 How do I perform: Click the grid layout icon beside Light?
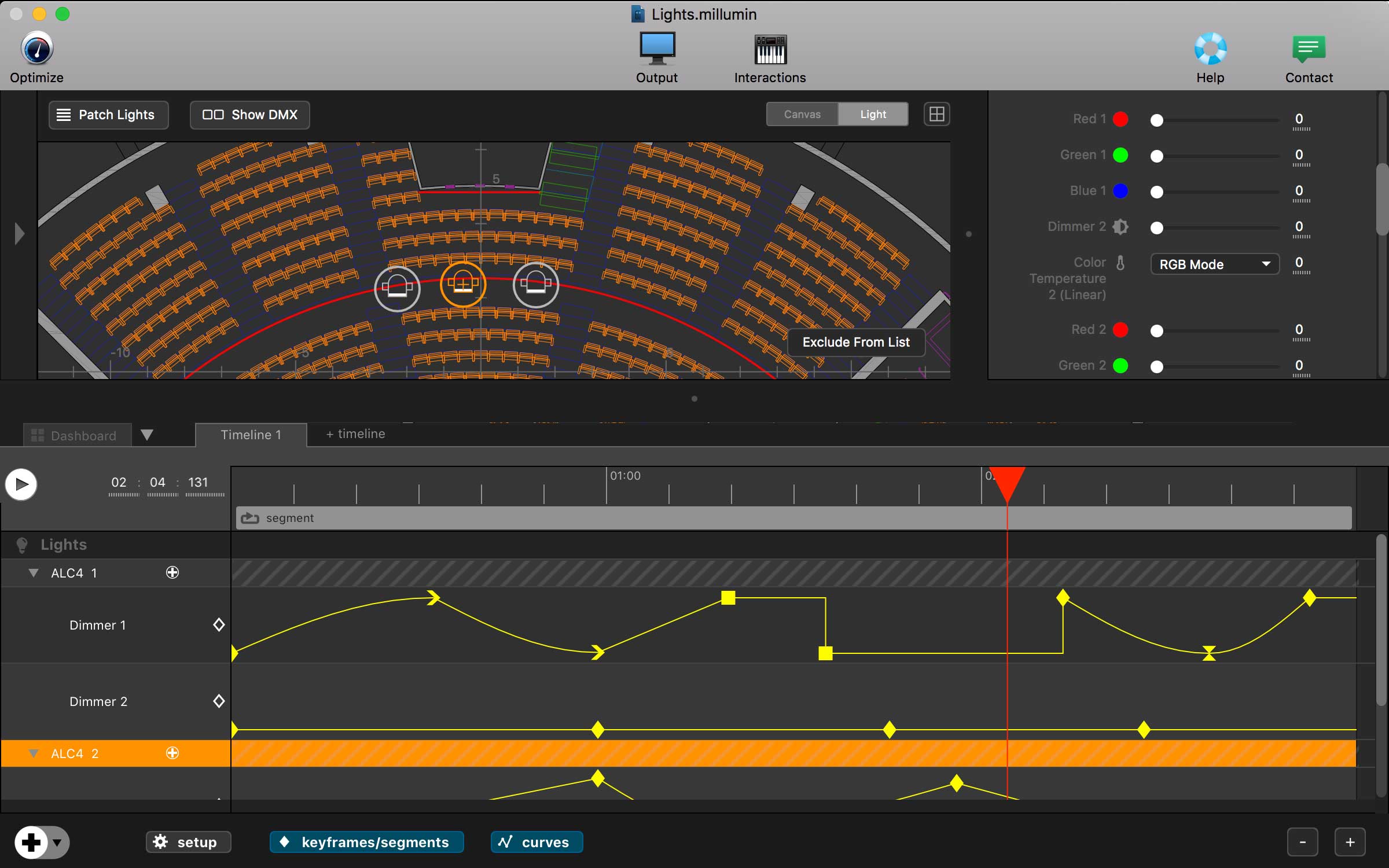click(x=936, y=115)
